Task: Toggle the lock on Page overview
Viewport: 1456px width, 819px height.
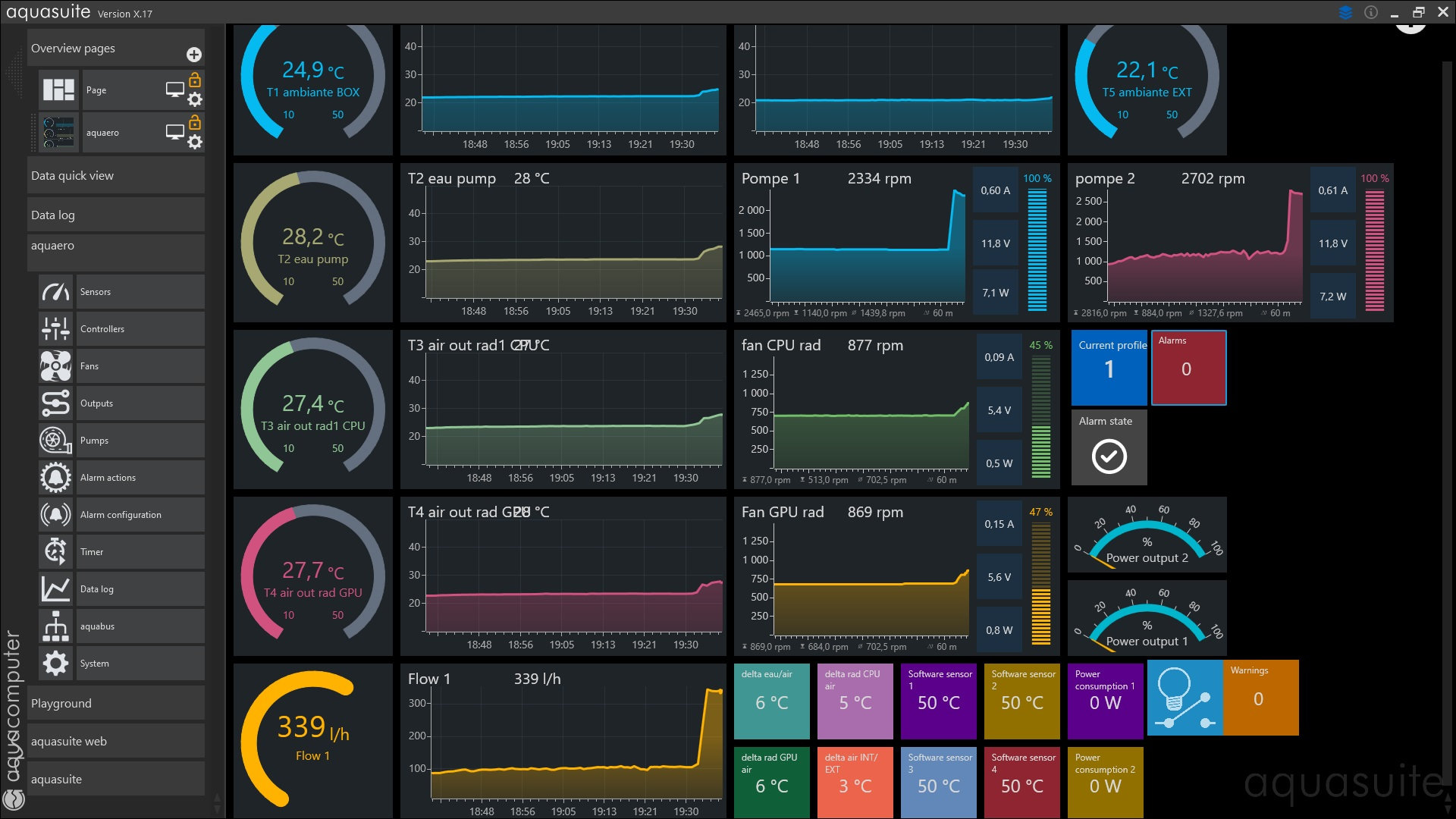Action: coord(195,80)
